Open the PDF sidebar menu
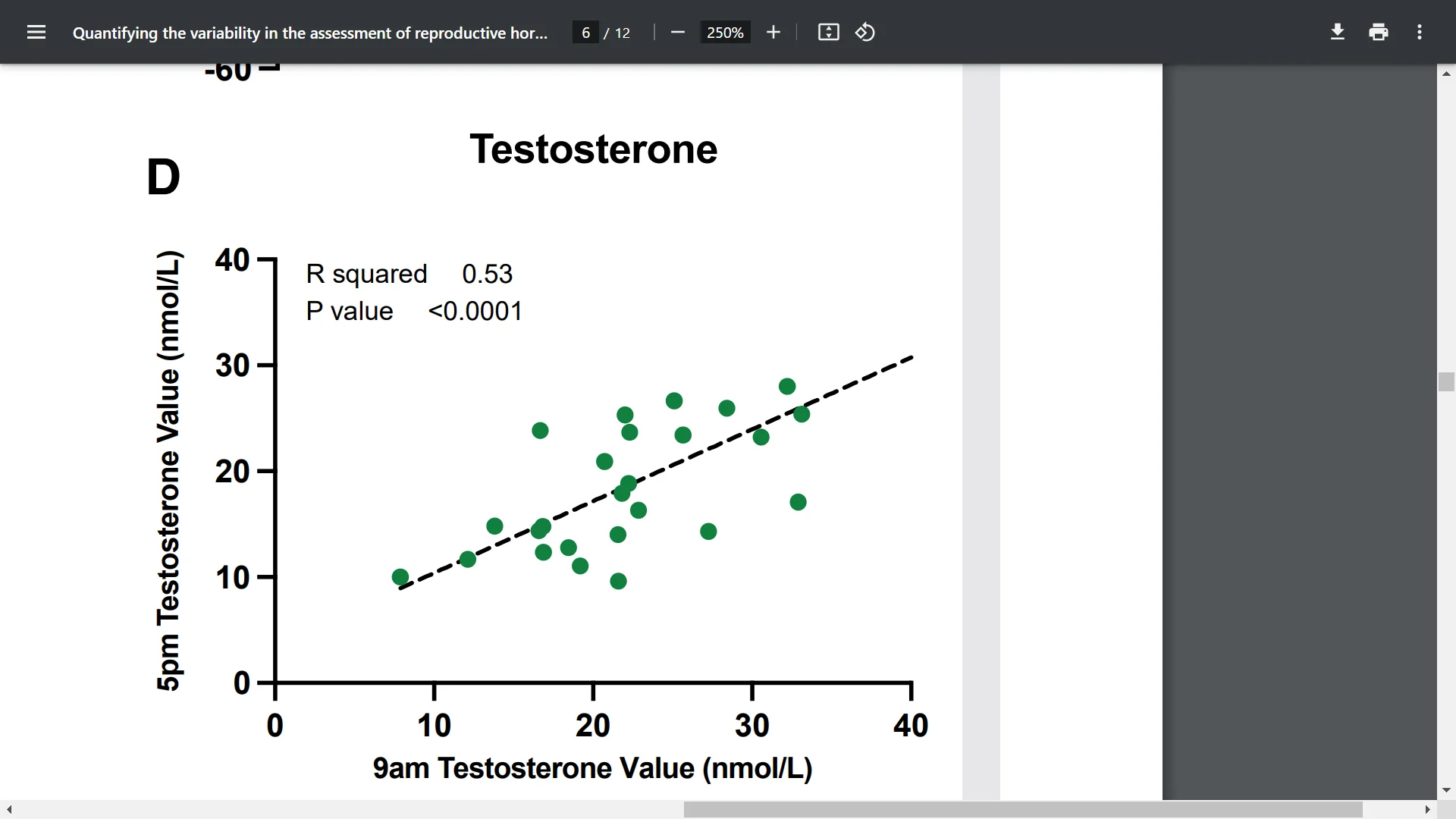The height and width of the screenshot is (819, 1456). point(36,32)
